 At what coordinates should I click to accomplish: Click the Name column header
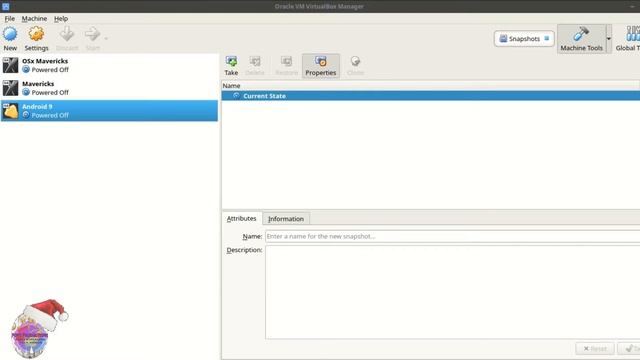431,86
